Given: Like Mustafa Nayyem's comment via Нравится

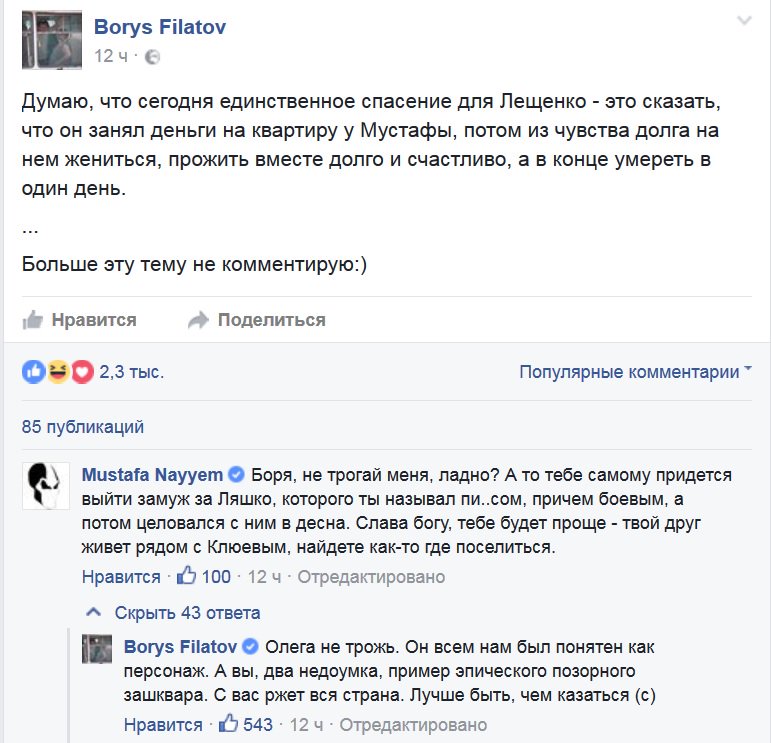Looking at the screenshot, I should click(x=120, y=577).
